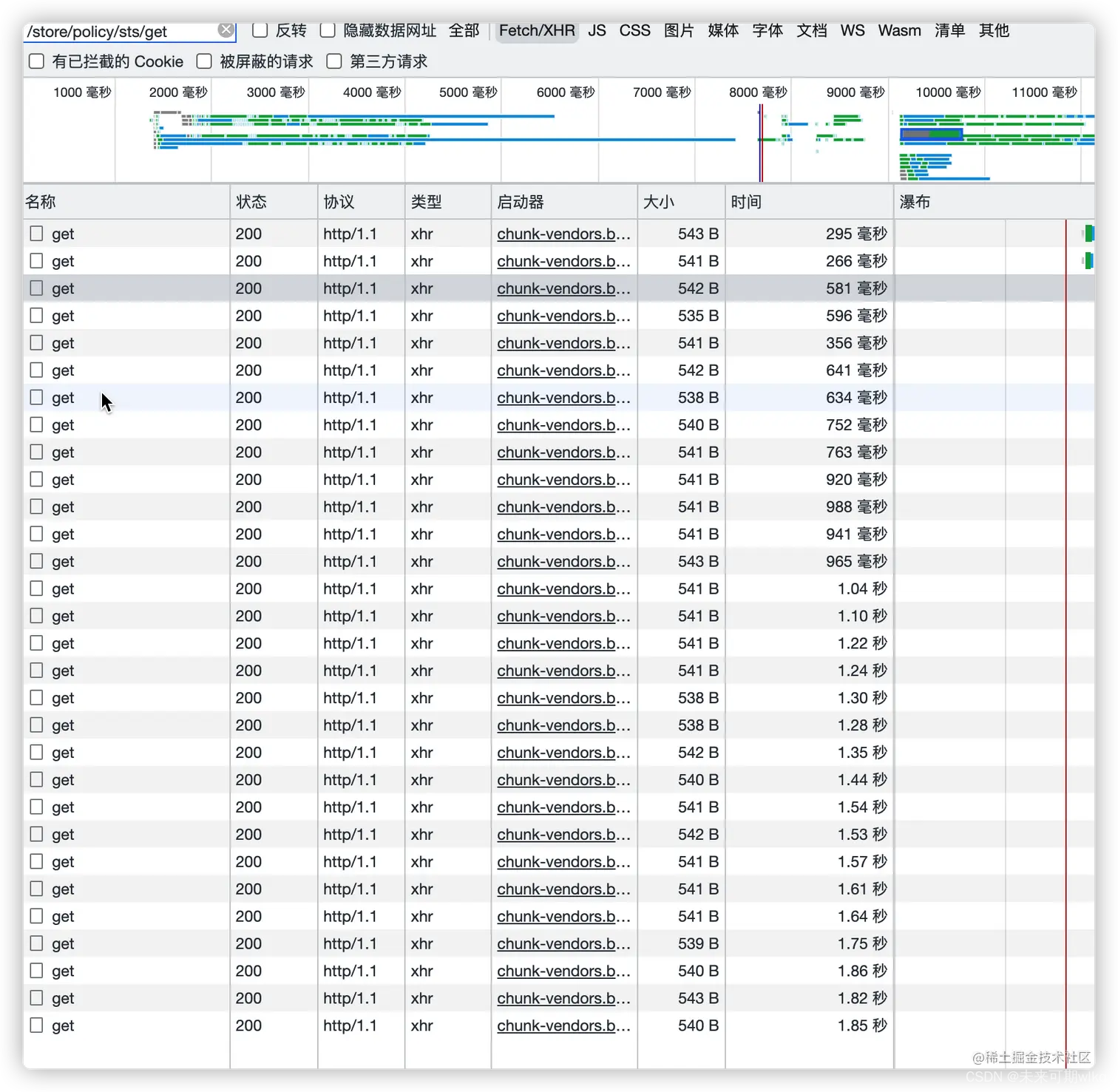Viewport: 1118px width, 1092px height.
Task: Show only 媒体 requests
Action: (x=723, y=30)
